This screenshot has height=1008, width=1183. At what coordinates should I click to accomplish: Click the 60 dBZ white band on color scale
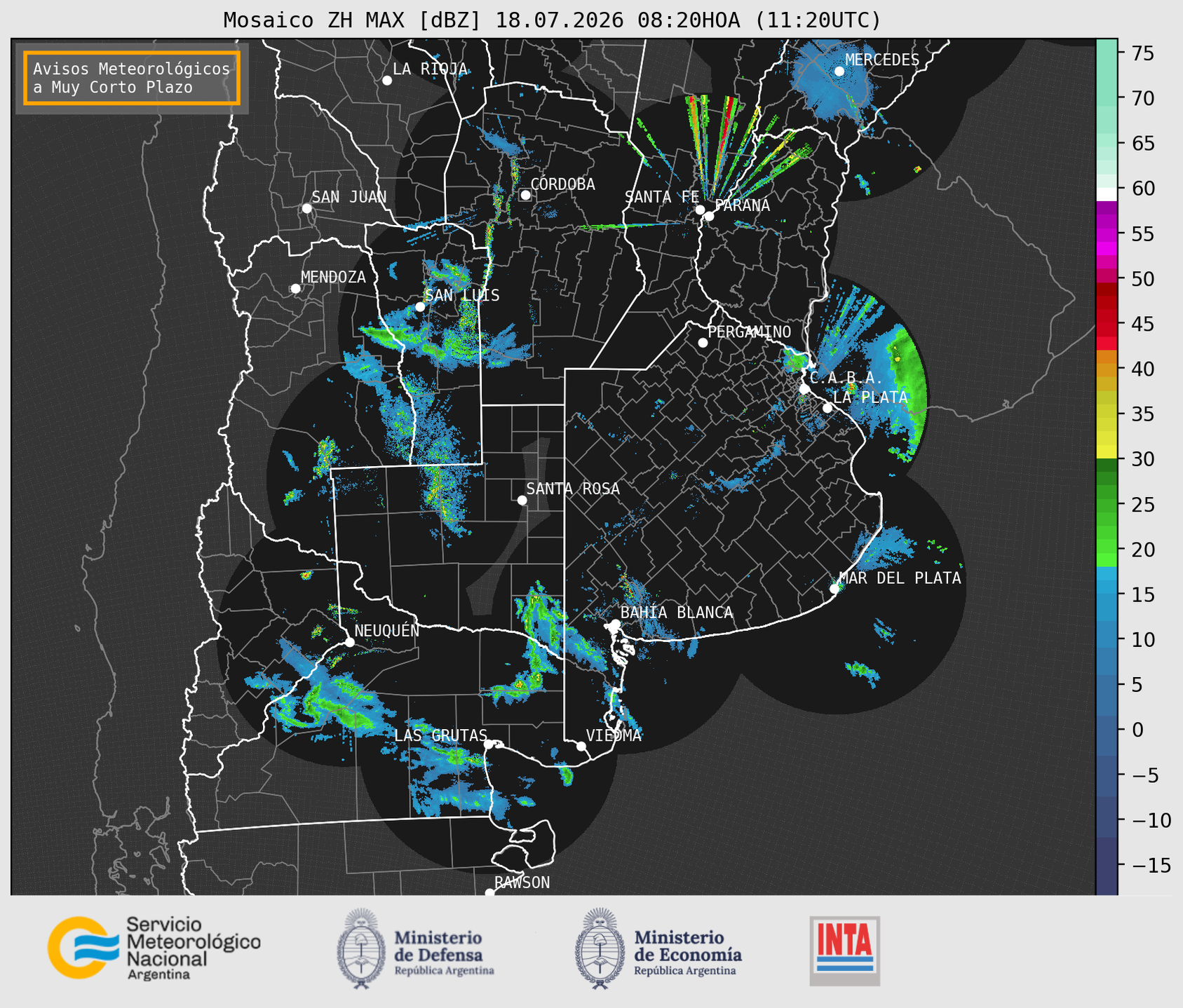click(x=1106, y=194)
